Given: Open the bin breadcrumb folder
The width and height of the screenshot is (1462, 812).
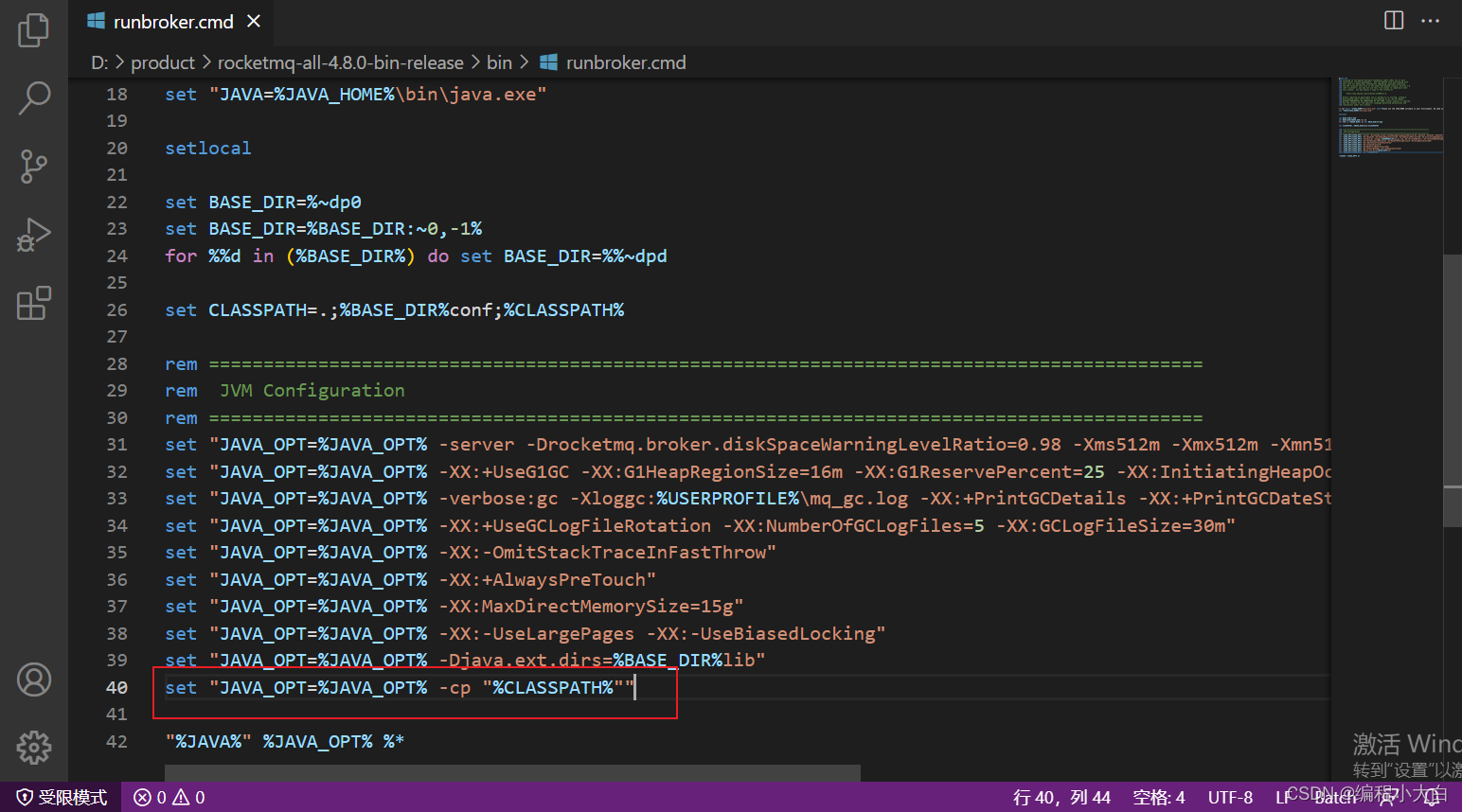Looking at the screenshot, I should click(x=499, y=62).
